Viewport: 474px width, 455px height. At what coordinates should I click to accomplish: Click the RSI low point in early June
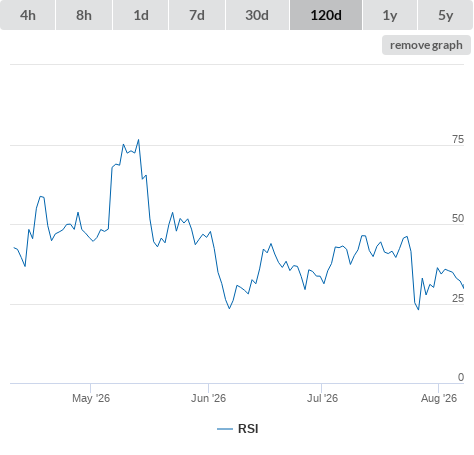(229, 308)
